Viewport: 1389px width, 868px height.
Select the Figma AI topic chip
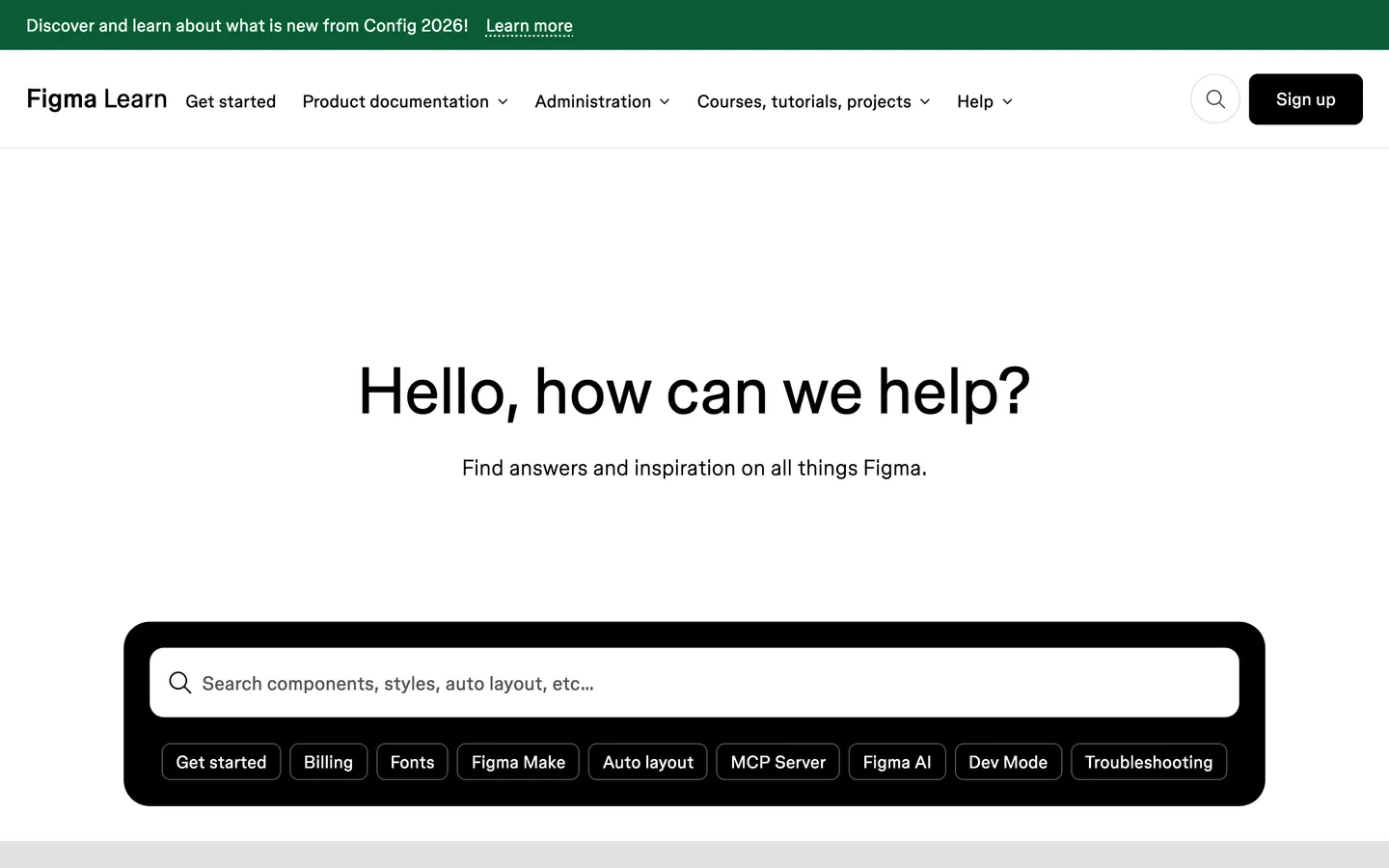(x=897, y=762)
